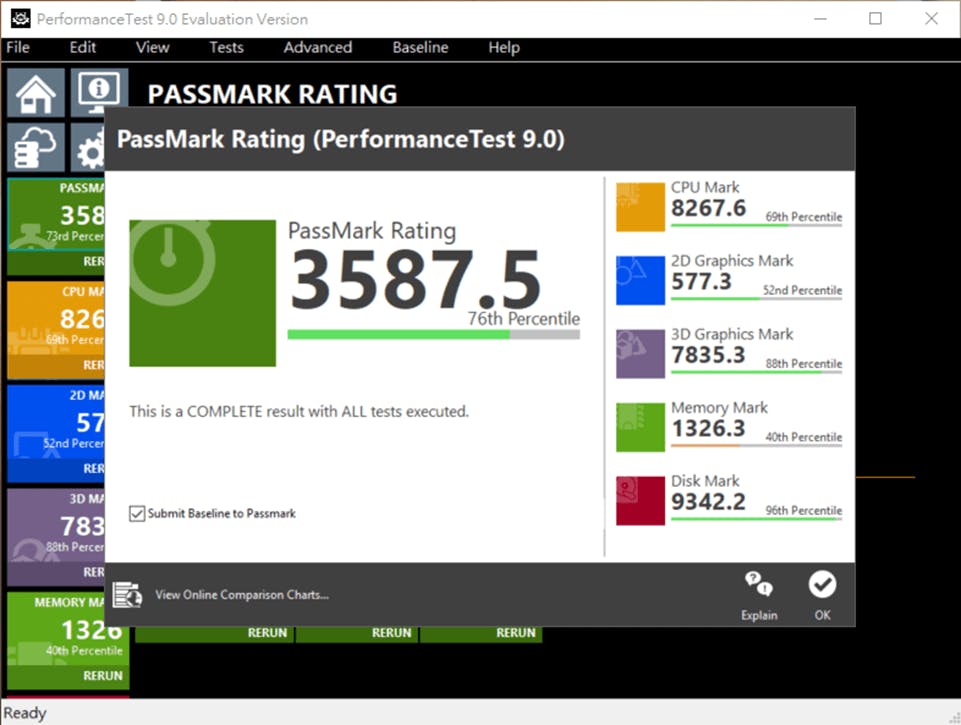Open the cloud baseline database icon
This screenshot has width=961, height=725.
(36, 147)
